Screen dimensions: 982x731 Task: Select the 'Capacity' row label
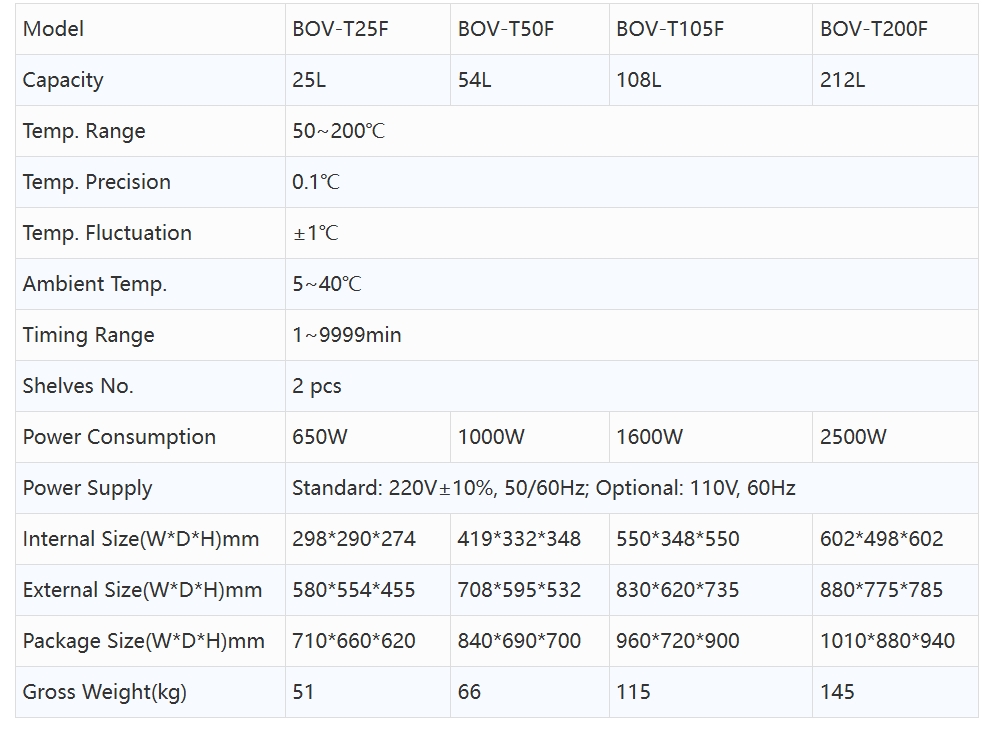click(x=63, y=80)
